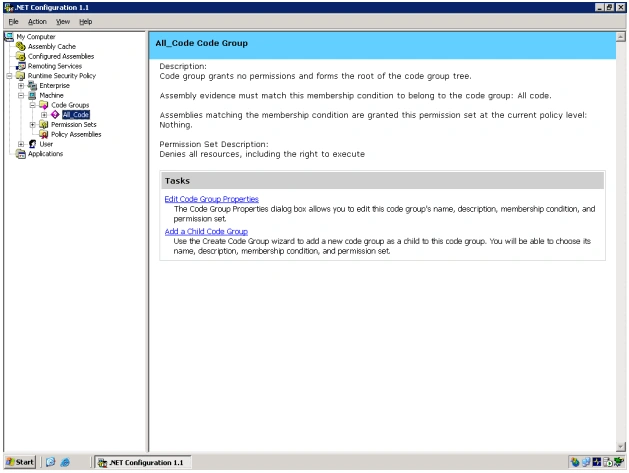Expand the All_Code node
The height and width of the screenshot is (473, 629).
click(x=44, y=115)
